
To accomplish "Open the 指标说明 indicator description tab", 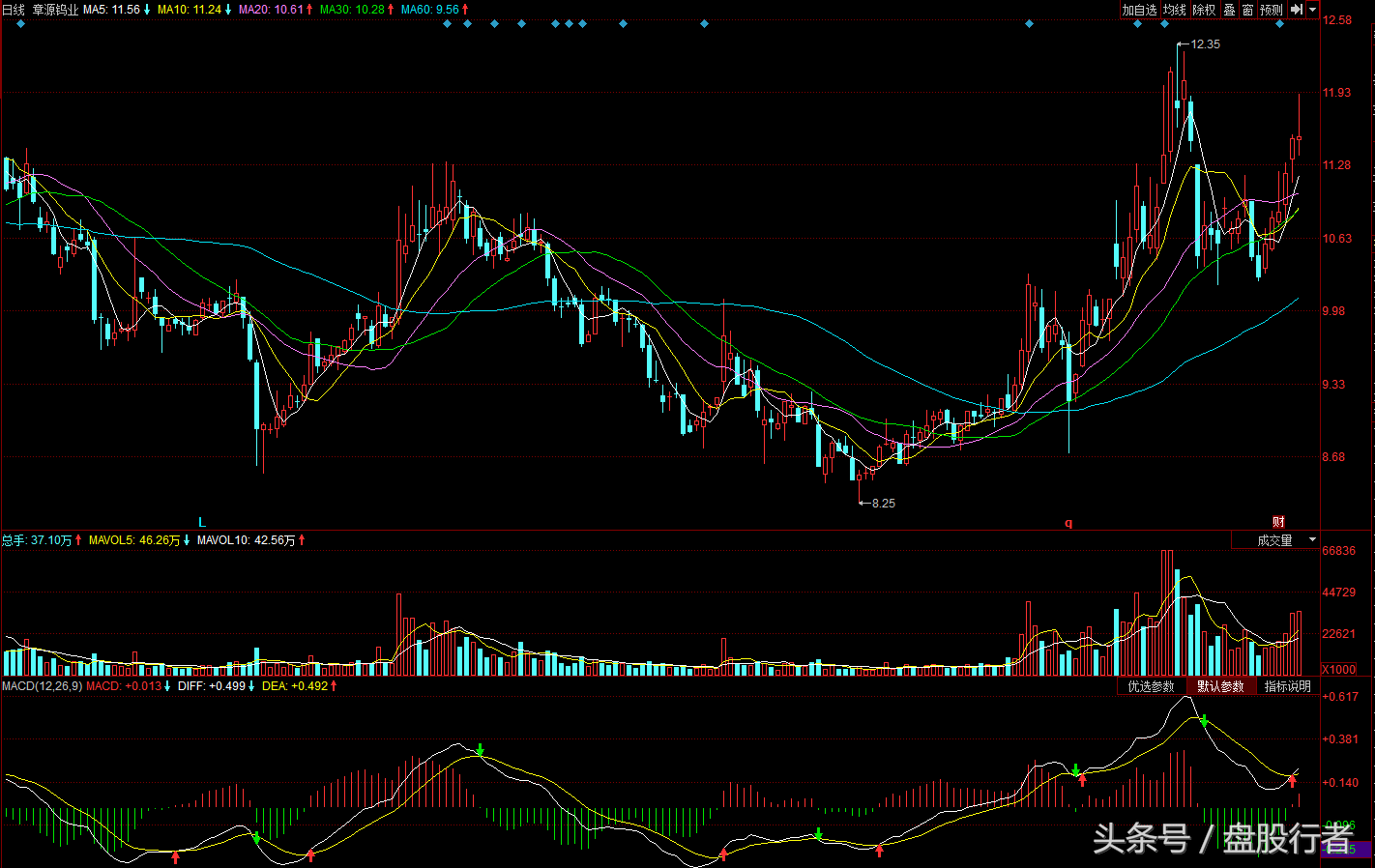I will point(1288,686).
